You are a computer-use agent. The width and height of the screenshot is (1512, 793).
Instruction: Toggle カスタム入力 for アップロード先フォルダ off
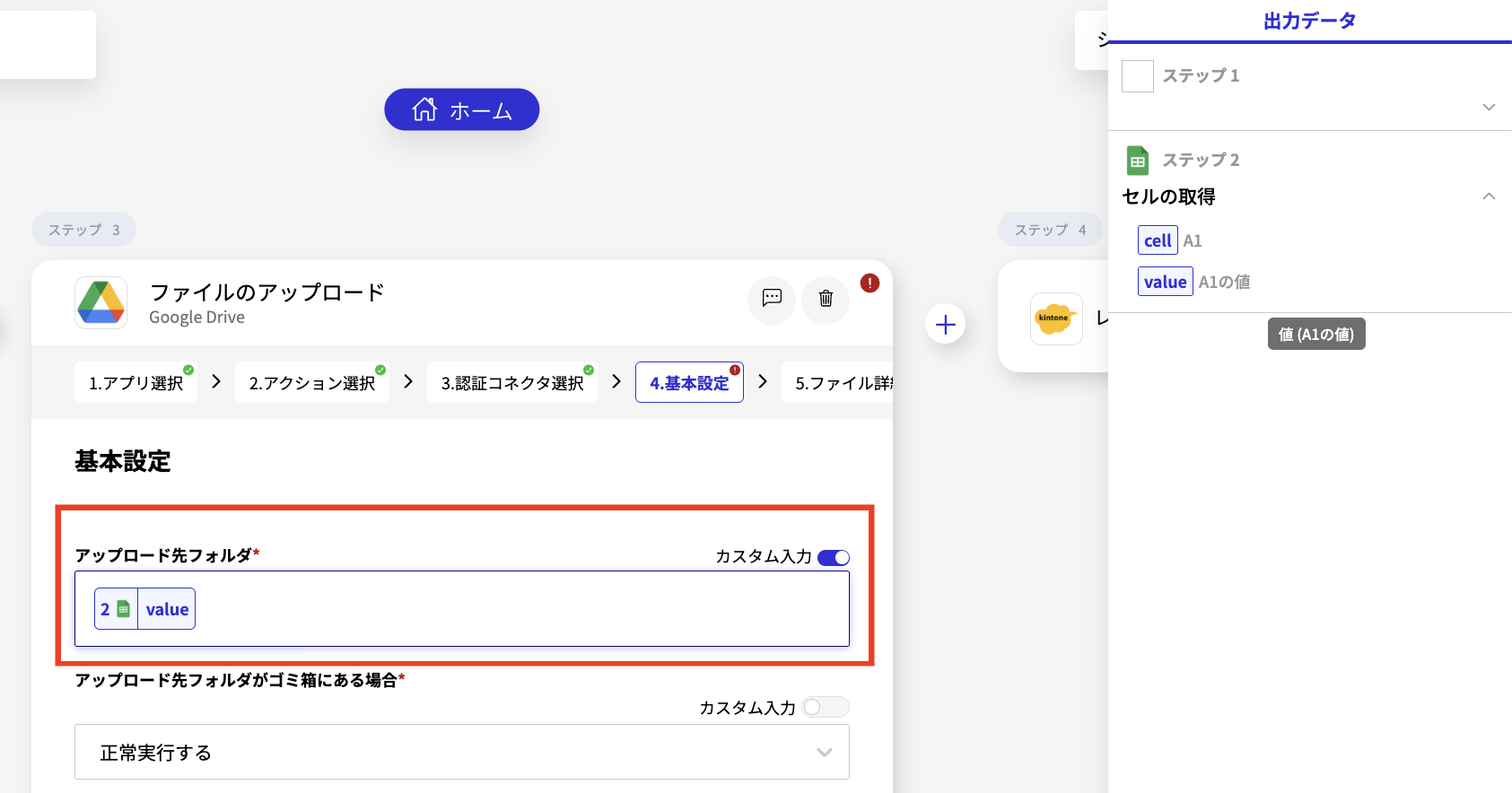click(x=834, y=558)
